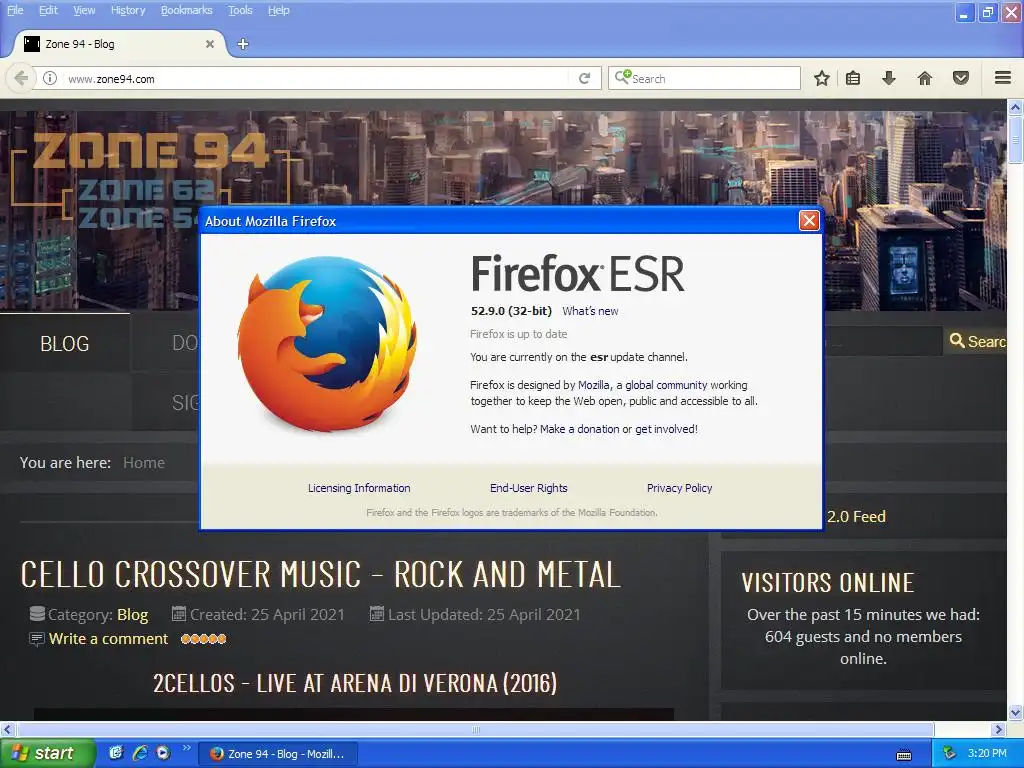Bookmark this page with the star icon

(822, 78)
